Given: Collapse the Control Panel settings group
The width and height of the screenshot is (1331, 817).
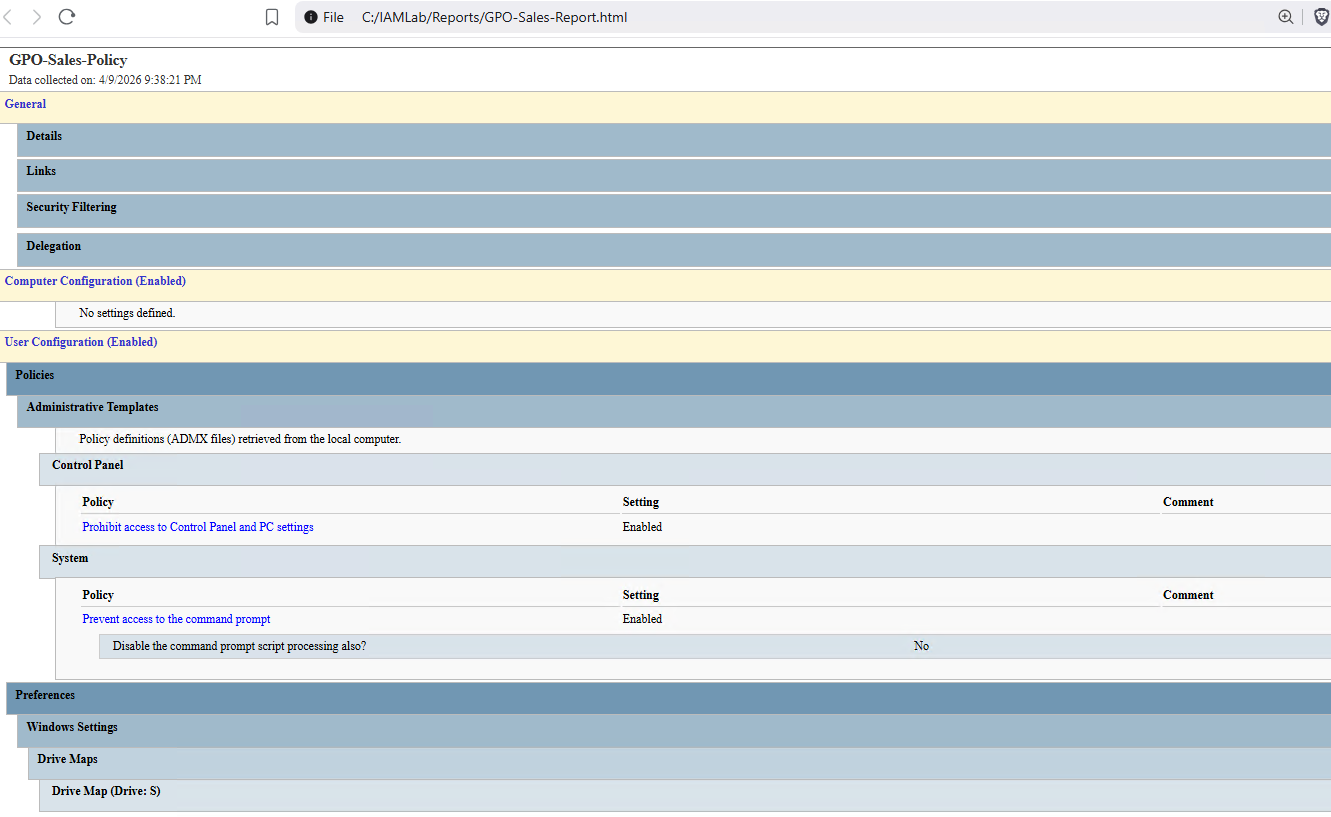Looking at the screenshot, I should [87, 464].
